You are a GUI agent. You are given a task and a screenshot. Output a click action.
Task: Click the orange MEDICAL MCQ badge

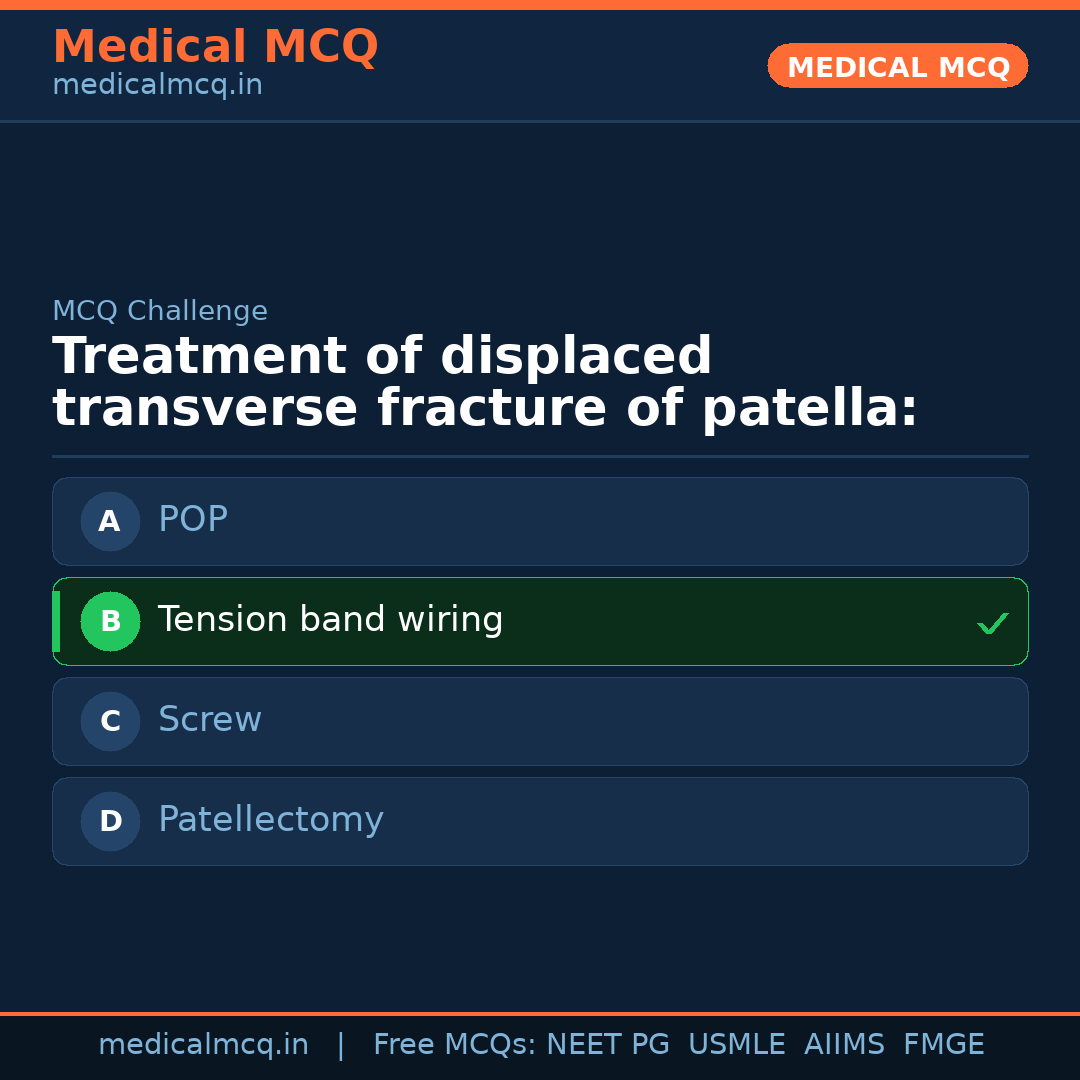(897, 66)
